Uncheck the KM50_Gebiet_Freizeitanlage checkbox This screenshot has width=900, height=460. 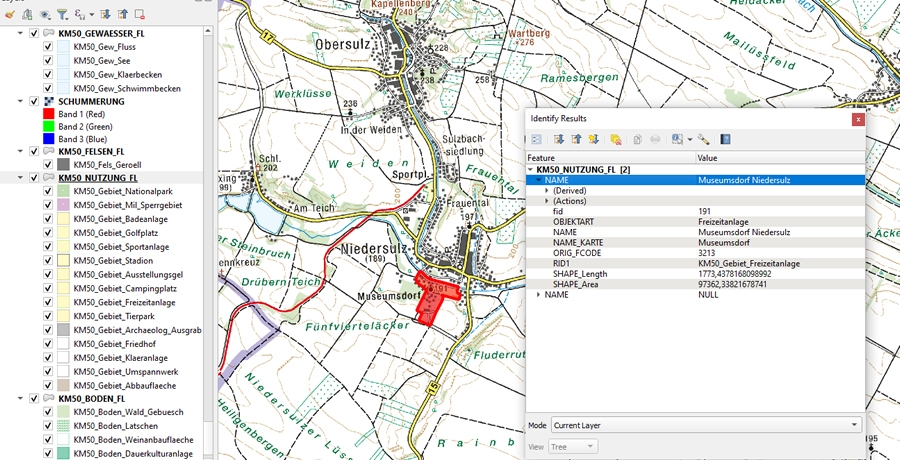[48, 302]
